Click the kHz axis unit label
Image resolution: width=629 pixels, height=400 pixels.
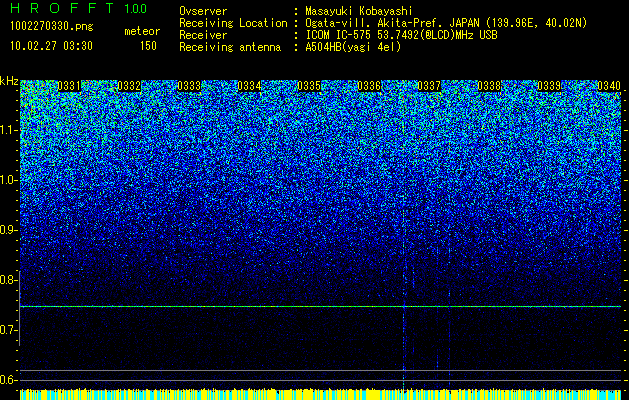(x=9, y=81)
